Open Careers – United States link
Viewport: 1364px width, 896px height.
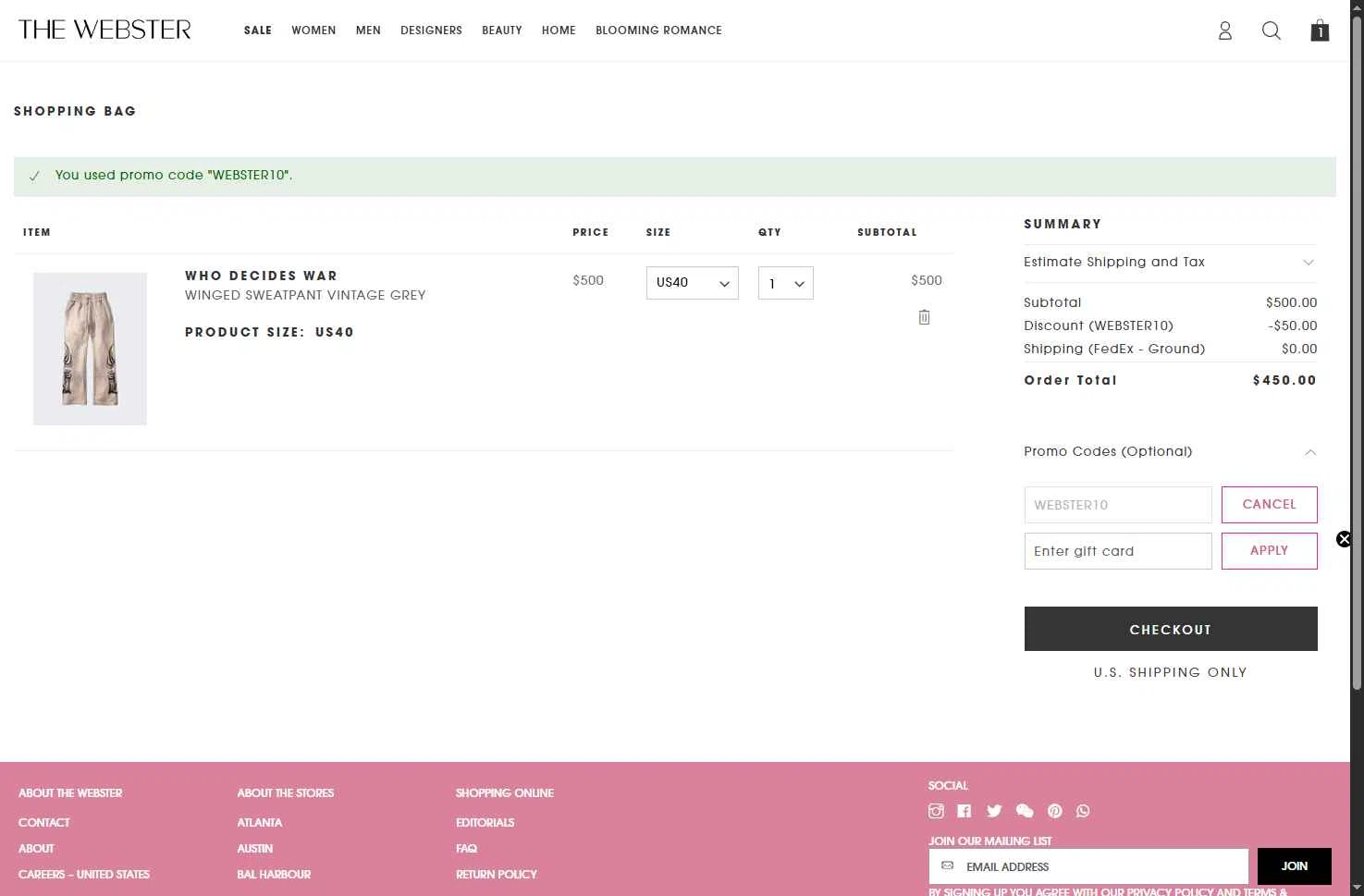click(84, 874)
